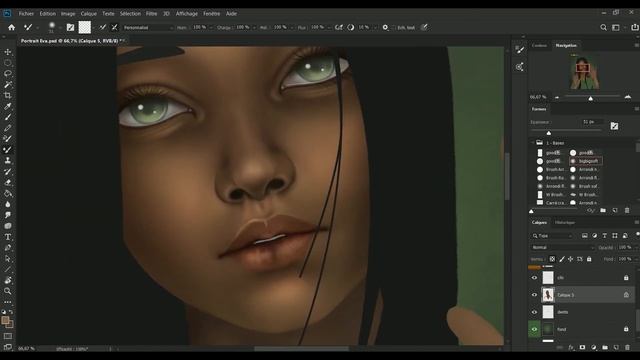This screenshot has width=640, height=360.
Task: Click the delete layer trash icon
Action: coord(627,347)
